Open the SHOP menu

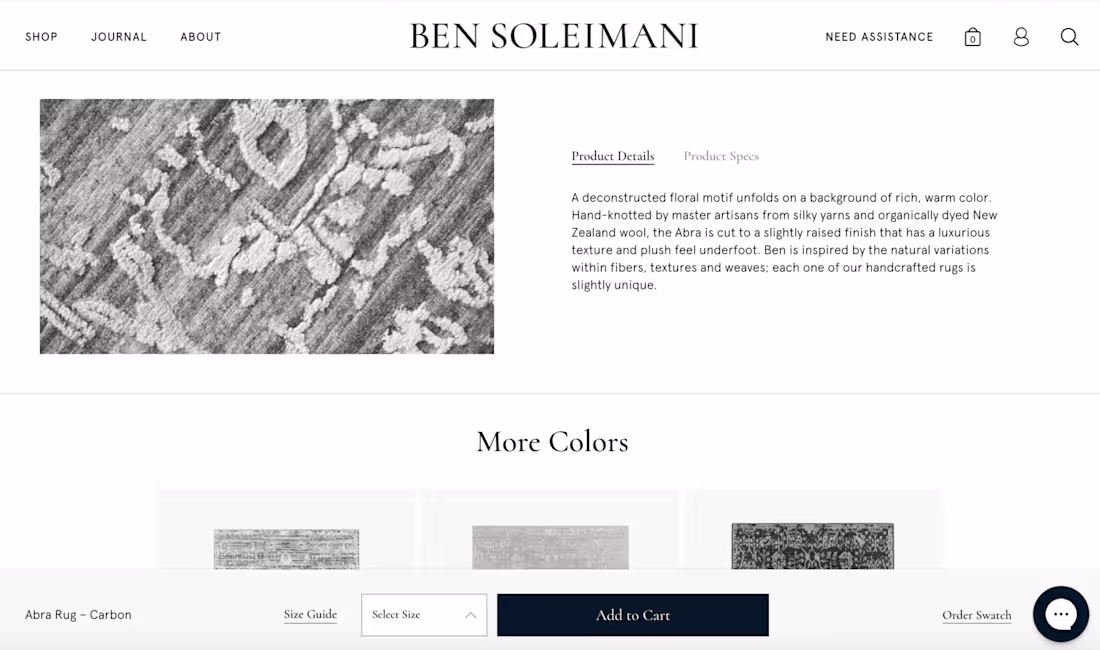(x=41, y=37)
